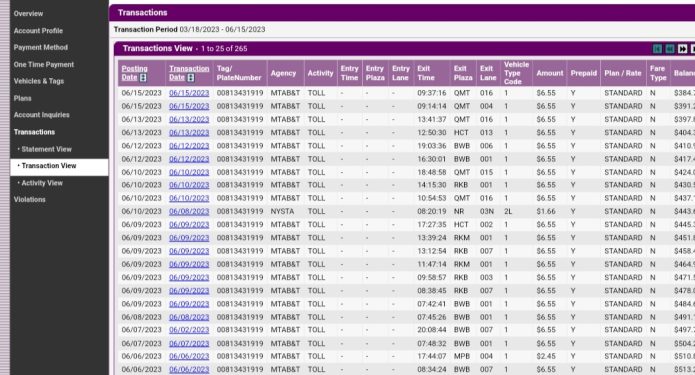Go to Payment Method page
Viewport: 695px width, 375px height.
click(41, 47)
